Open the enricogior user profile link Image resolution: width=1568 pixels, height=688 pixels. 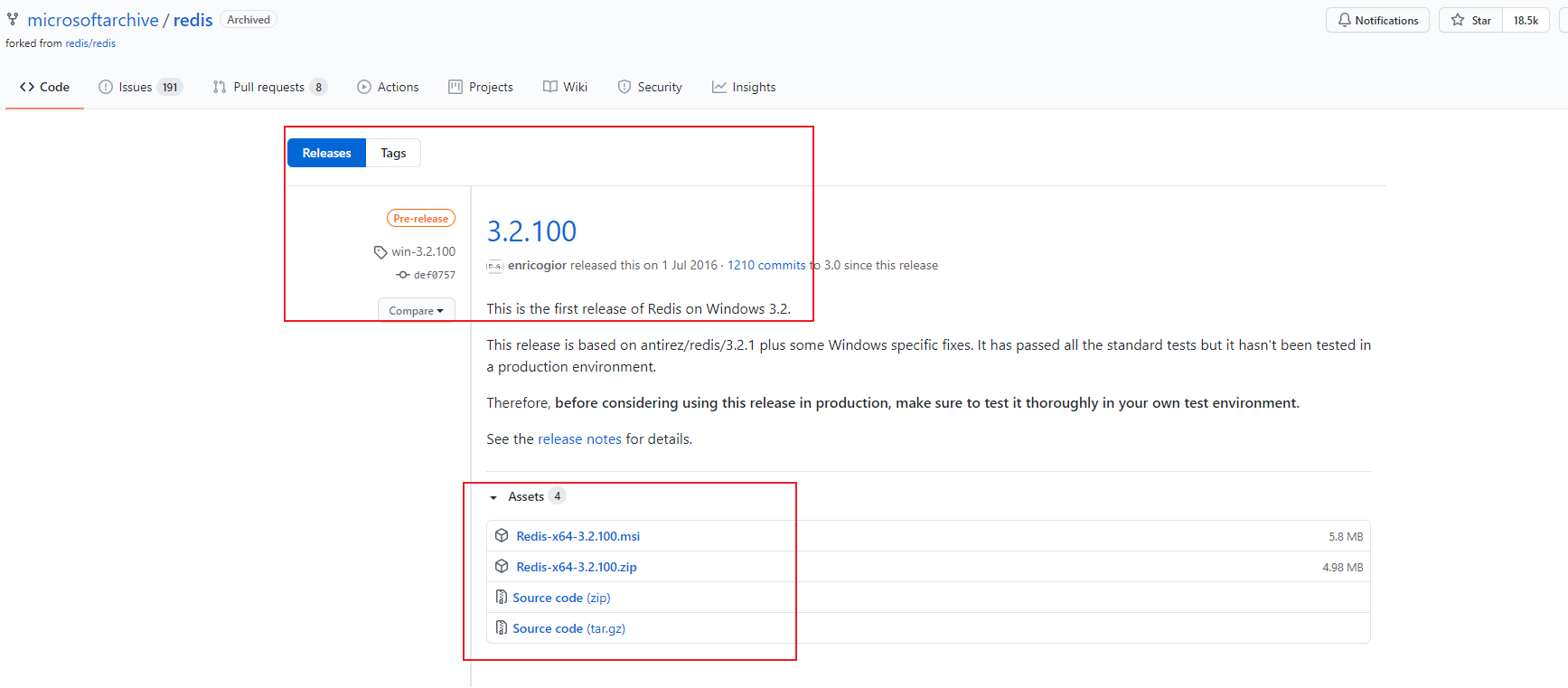point(537,265)
